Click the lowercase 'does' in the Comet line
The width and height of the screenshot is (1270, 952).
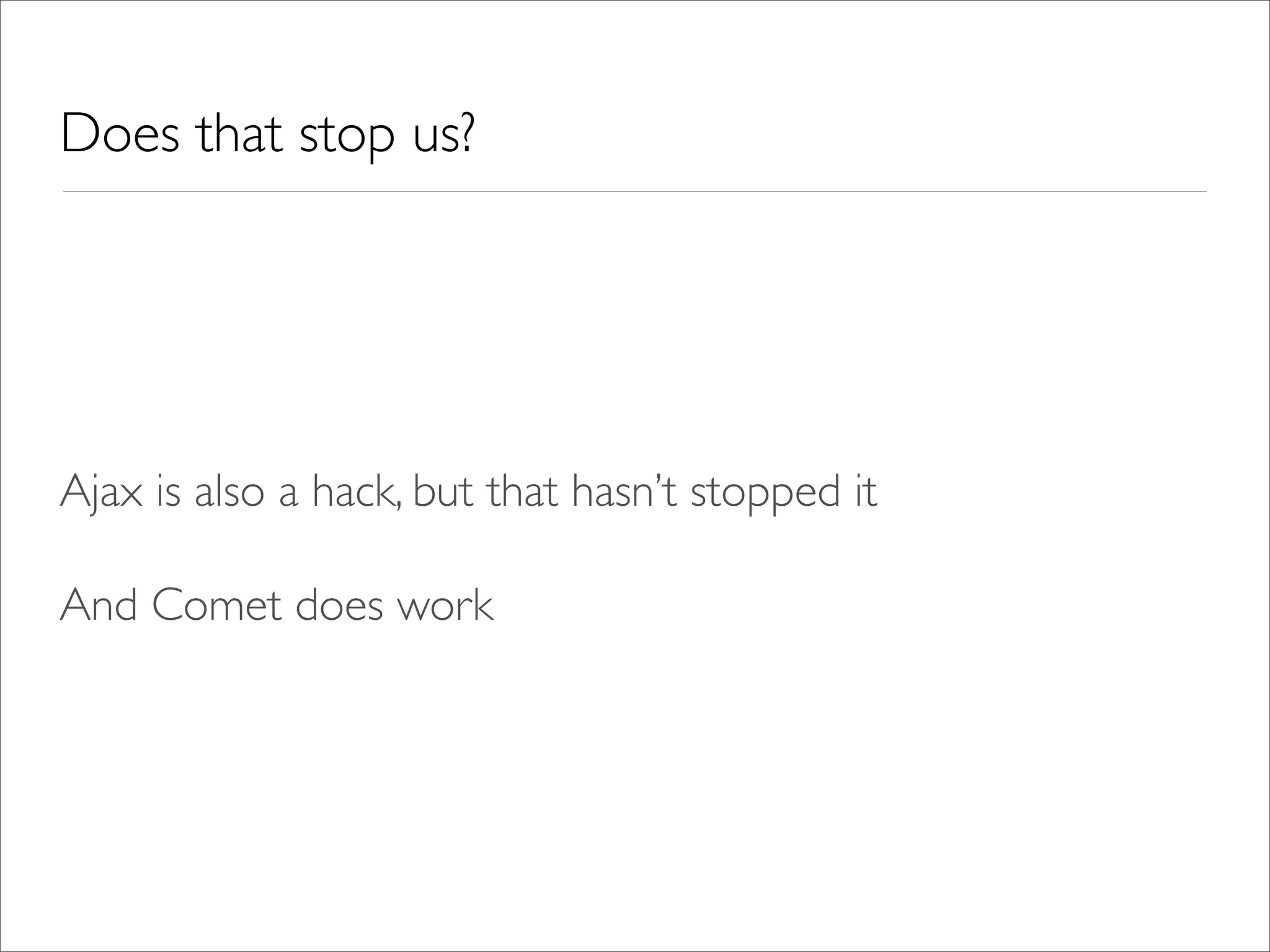(x=340, y=606)
